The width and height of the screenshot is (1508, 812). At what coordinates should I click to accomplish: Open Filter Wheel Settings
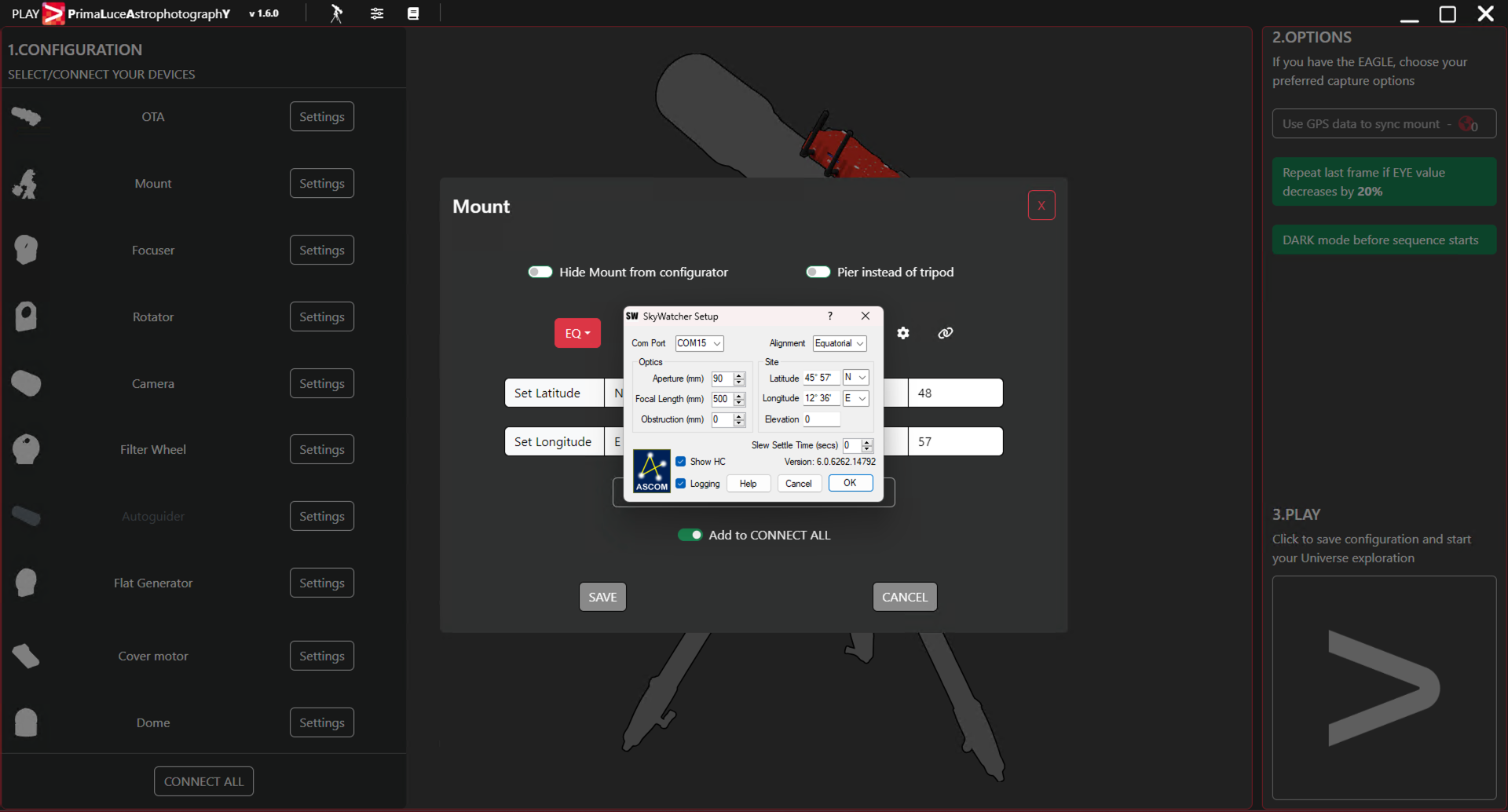pos(322,449)
